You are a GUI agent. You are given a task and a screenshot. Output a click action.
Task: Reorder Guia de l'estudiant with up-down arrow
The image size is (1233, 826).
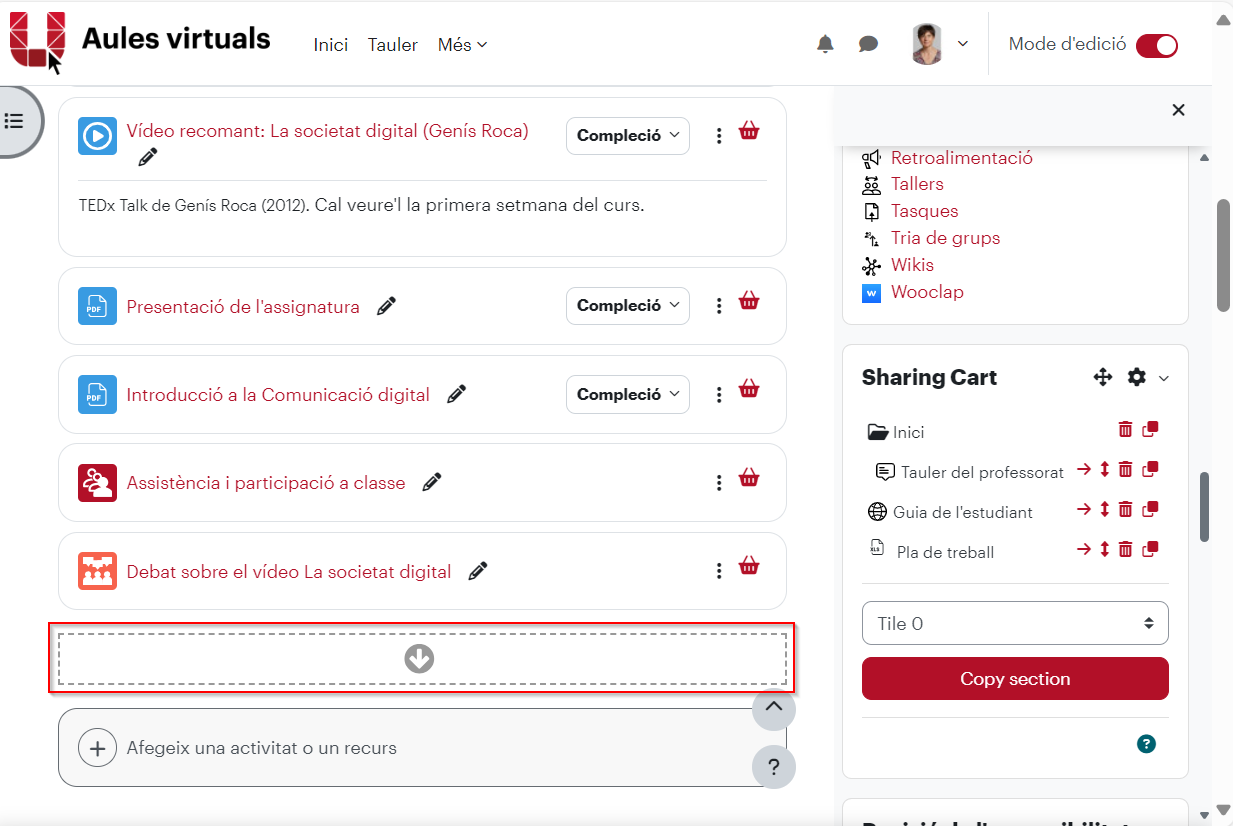tap(1105, 508)
